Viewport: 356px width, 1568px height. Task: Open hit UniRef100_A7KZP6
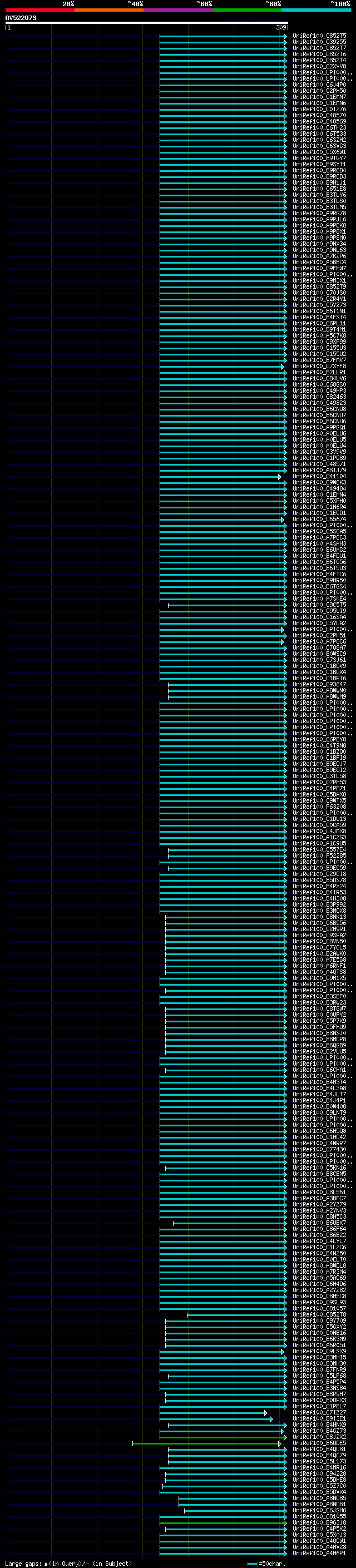(x=319, y=257)
